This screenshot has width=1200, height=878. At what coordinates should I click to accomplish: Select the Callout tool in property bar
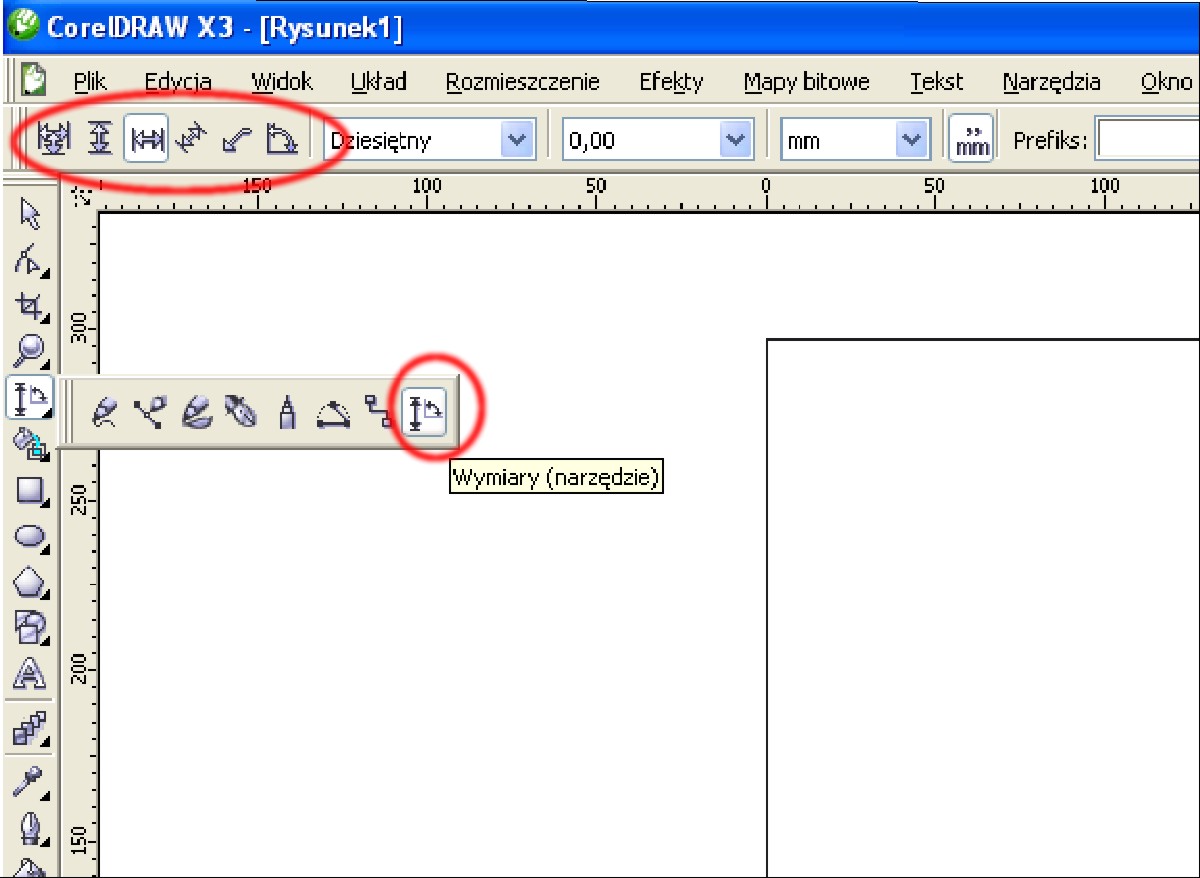pos(235,140)
